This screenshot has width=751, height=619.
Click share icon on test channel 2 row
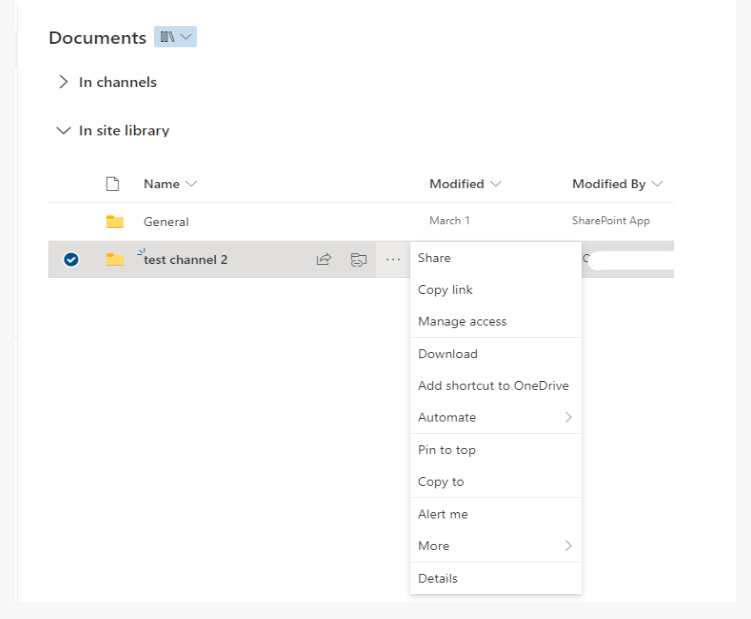[324, 259]
